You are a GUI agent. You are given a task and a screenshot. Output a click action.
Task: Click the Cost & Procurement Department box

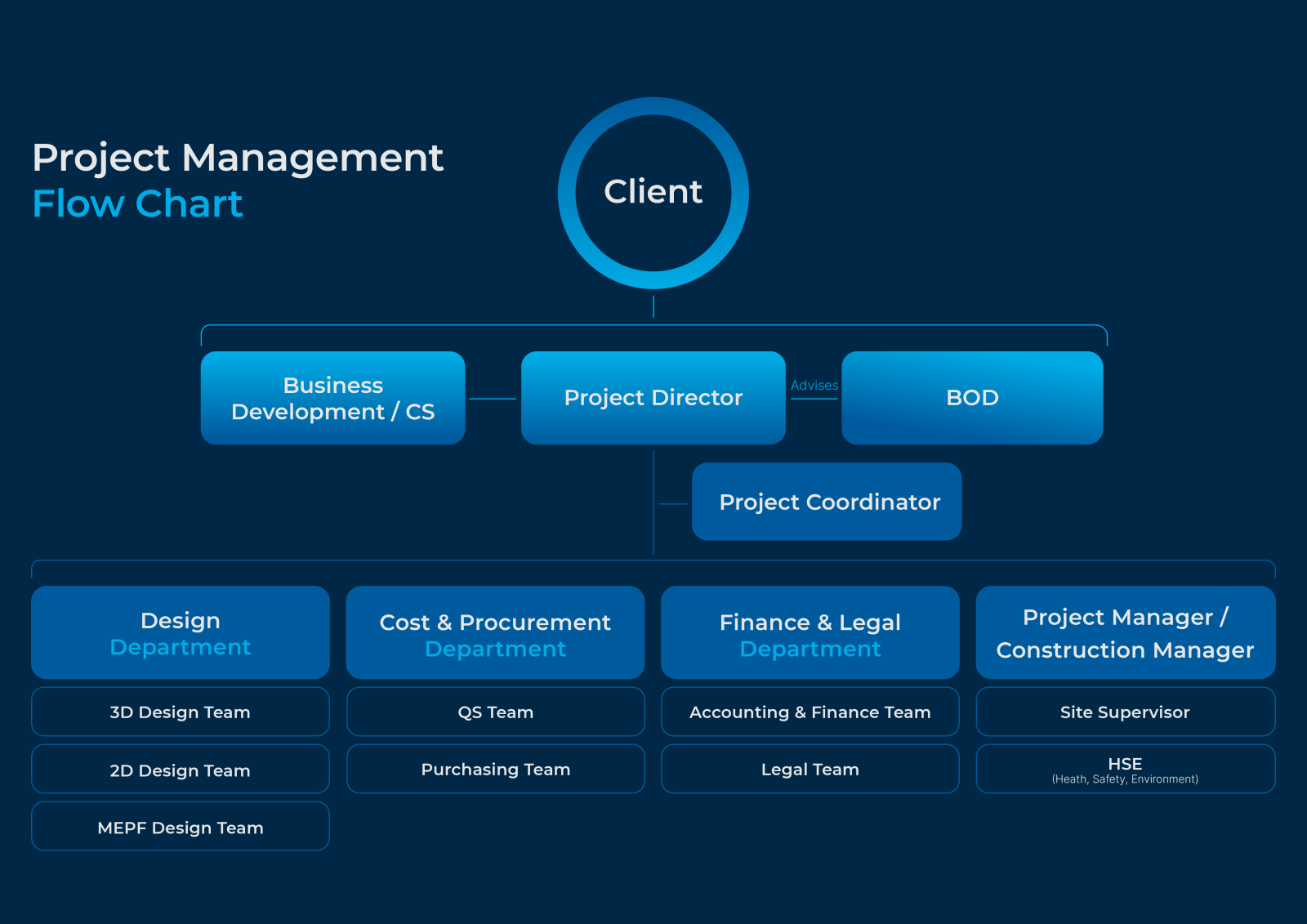point(495,632)
